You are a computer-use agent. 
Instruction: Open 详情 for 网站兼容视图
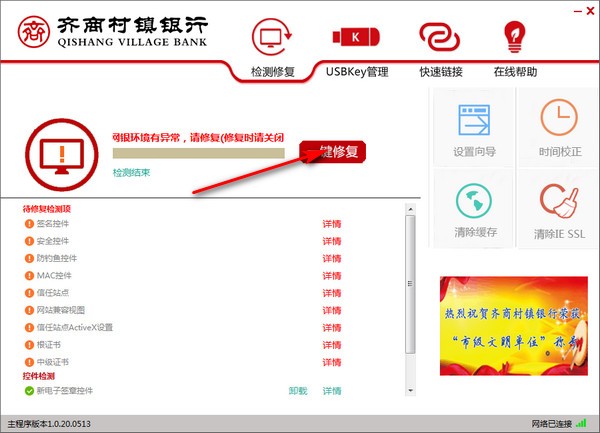pyautogui.click(x=331, y=310)
